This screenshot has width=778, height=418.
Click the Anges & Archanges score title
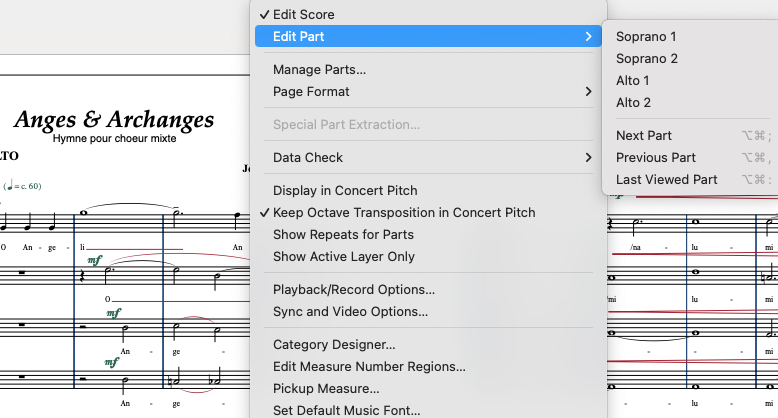click(x=114, y=120)
